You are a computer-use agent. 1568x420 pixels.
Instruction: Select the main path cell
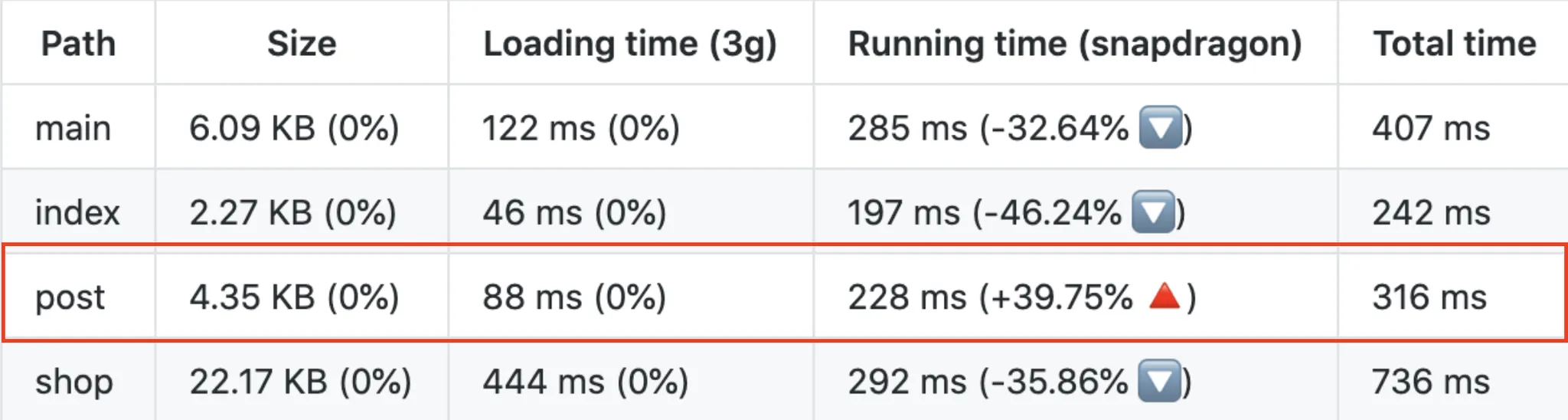point(73,128)
